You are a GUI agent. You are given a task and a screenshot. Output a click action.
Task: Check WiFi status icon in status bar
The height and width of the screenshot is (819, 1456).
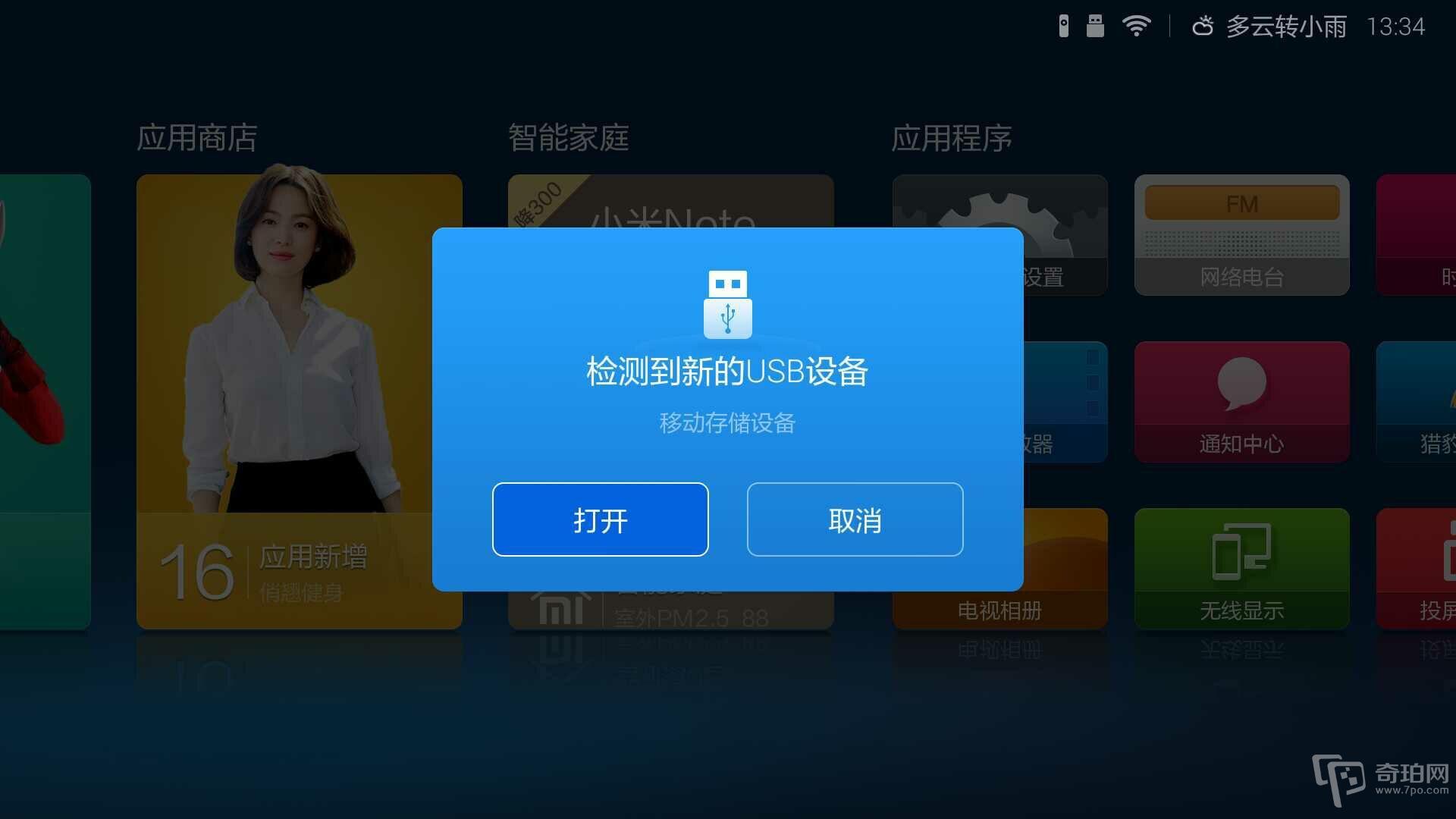tap(1138, 23)
